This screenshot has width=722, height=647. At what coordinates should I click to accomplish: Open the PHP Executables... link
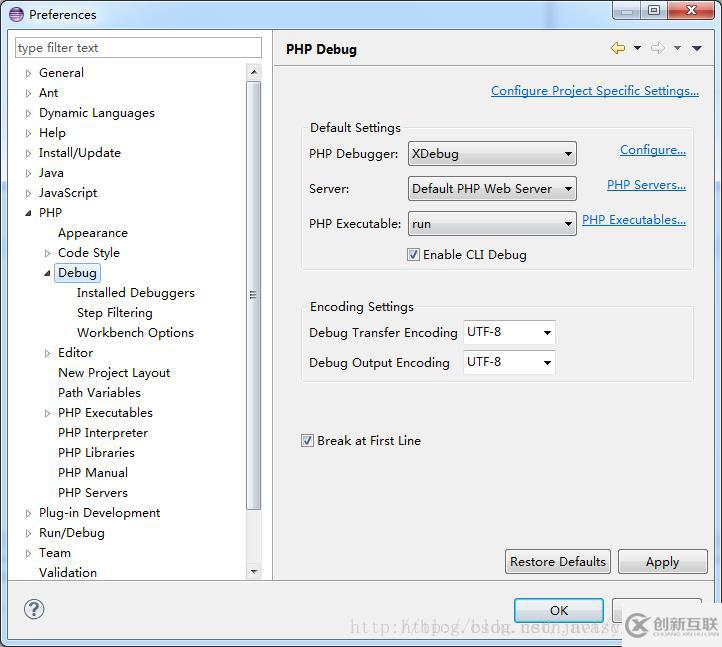(x=634, y=220)
